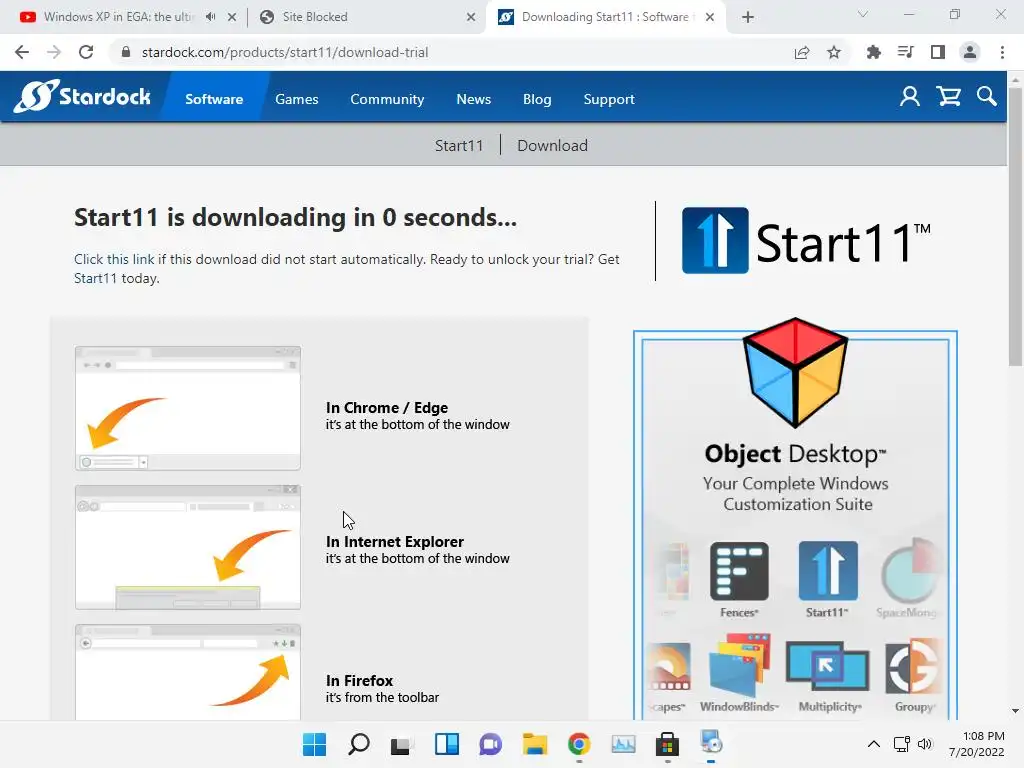The image size is (1024, 768).
Task: Reload the Stardock page
Action: pyautogui.click(x=86, y=52)
